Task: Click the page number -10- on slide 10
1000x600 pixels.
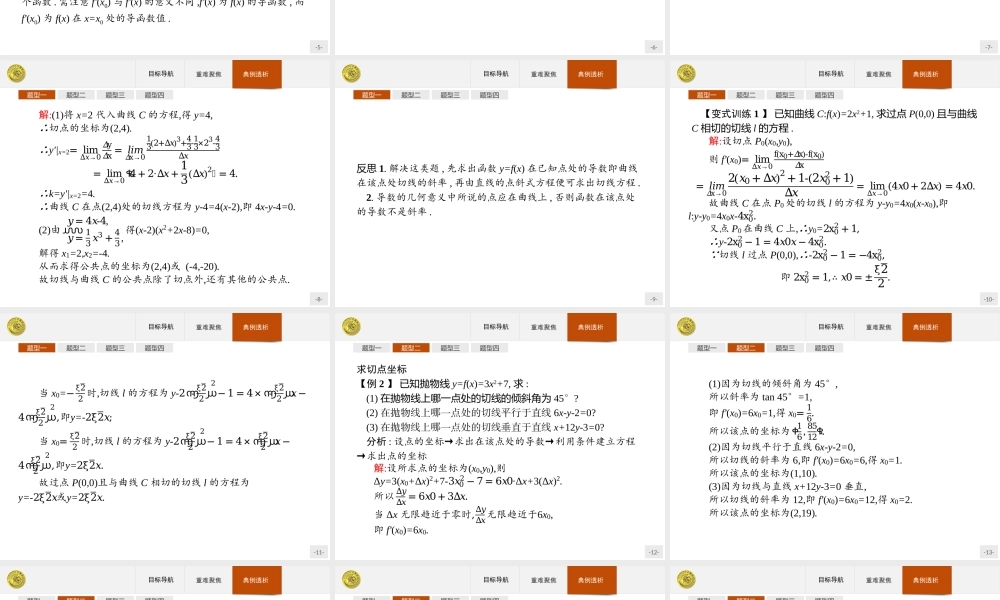Action: click(989, 297)
